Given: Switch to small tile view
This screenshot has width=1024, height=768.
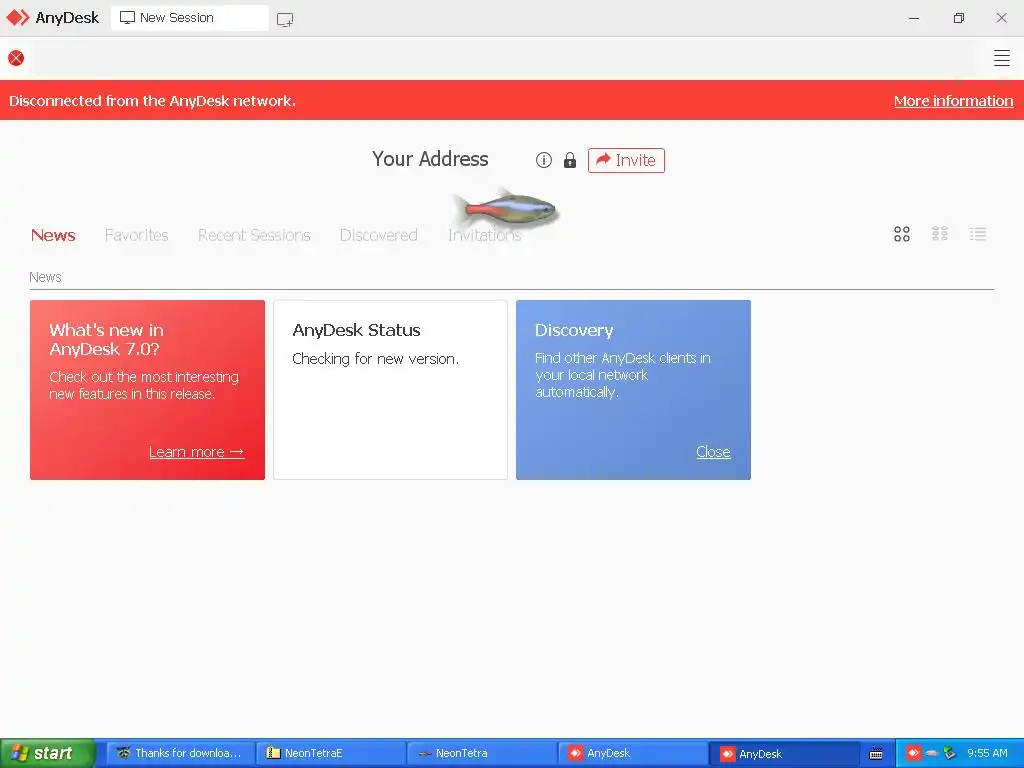Looking at the screenshot, I should [939, 234].
